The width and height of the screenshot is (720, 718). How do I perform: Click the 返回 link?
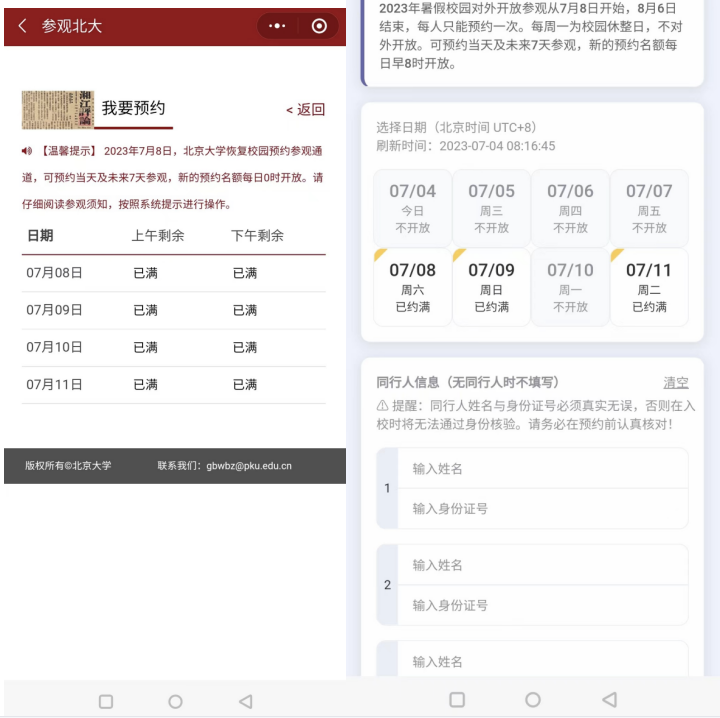tap(306, 109)
